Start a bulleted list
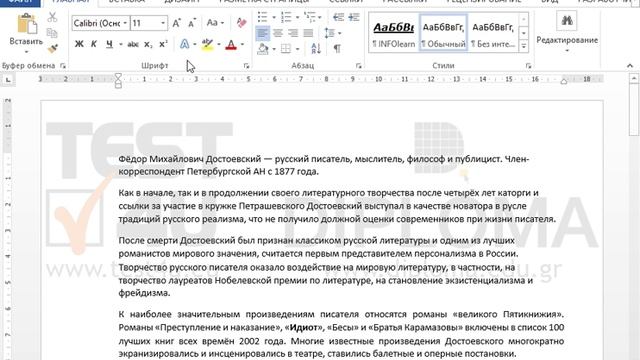Image resolution: width=640 pixels, height=360 pixels. pyautogui.click(x=263, y=17)
